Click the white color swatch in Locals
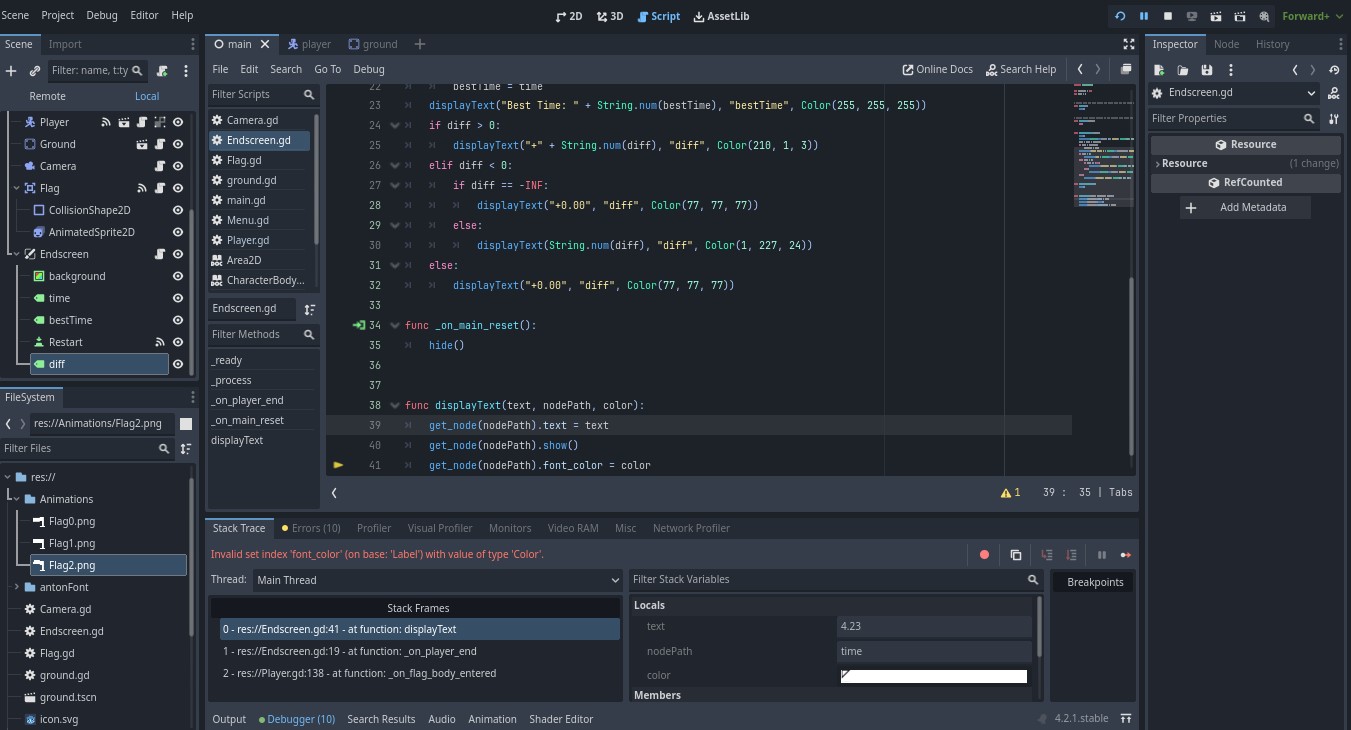The image size is (1351, 730). click(933, 676)
